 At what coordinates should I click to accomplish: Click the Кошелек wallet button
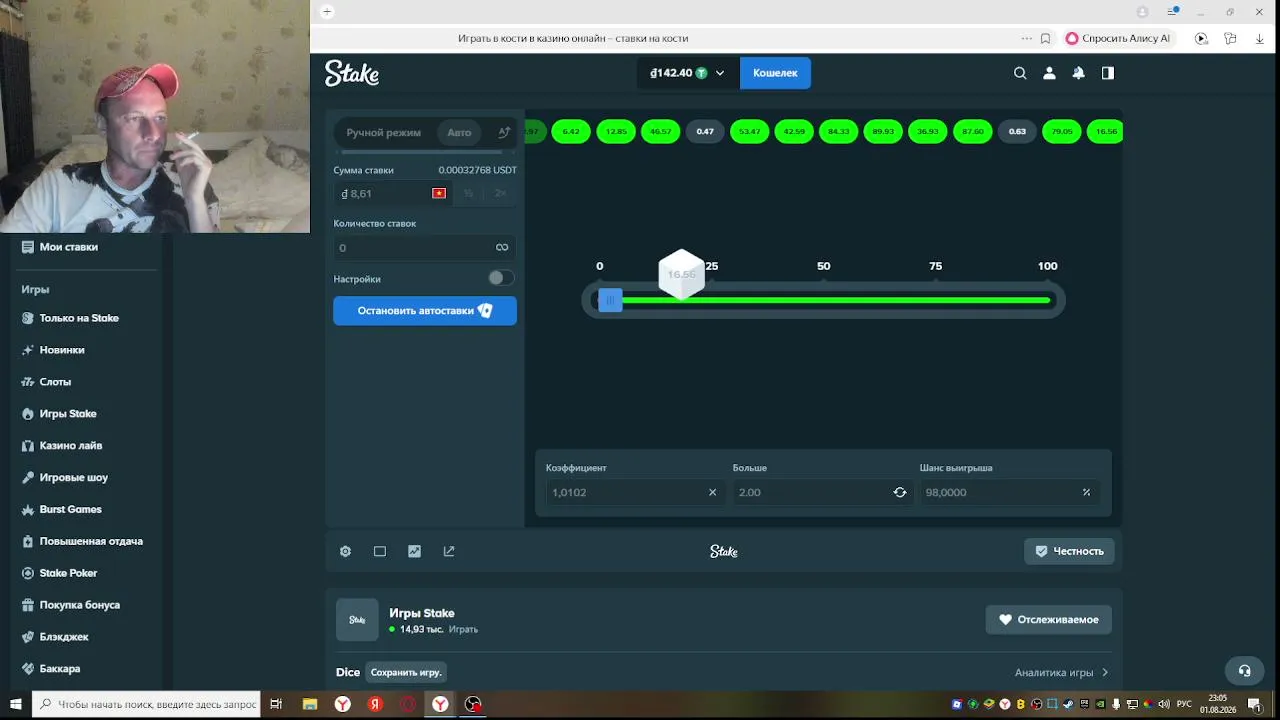click(775, 73)
